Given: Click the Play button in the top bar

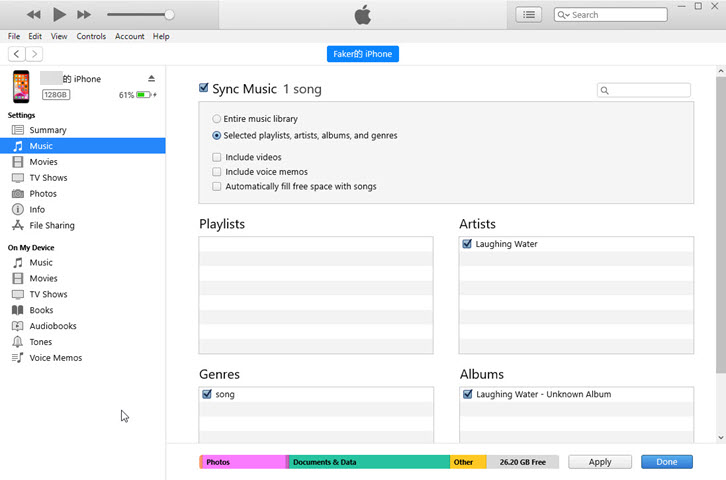Looking at the screenshot, I should (59, 14).
